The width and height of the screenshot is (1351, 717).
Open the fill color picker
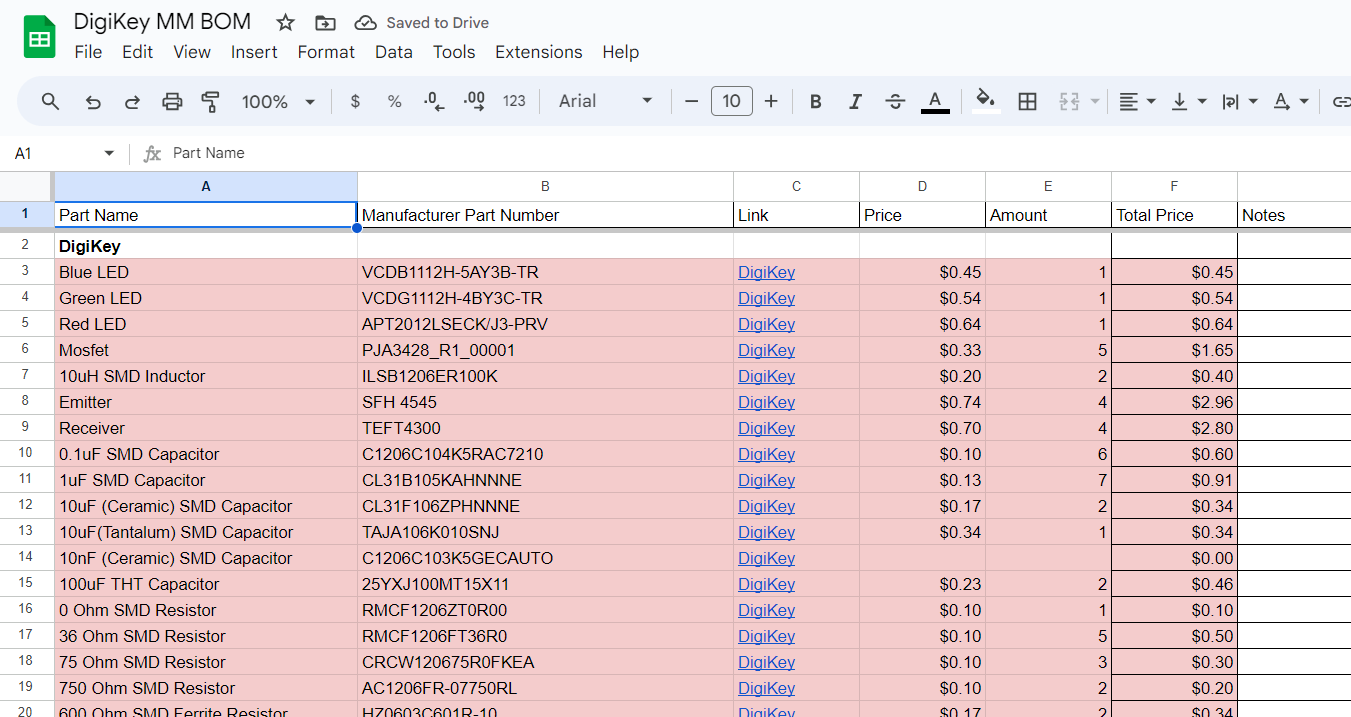tap(986, 101)
